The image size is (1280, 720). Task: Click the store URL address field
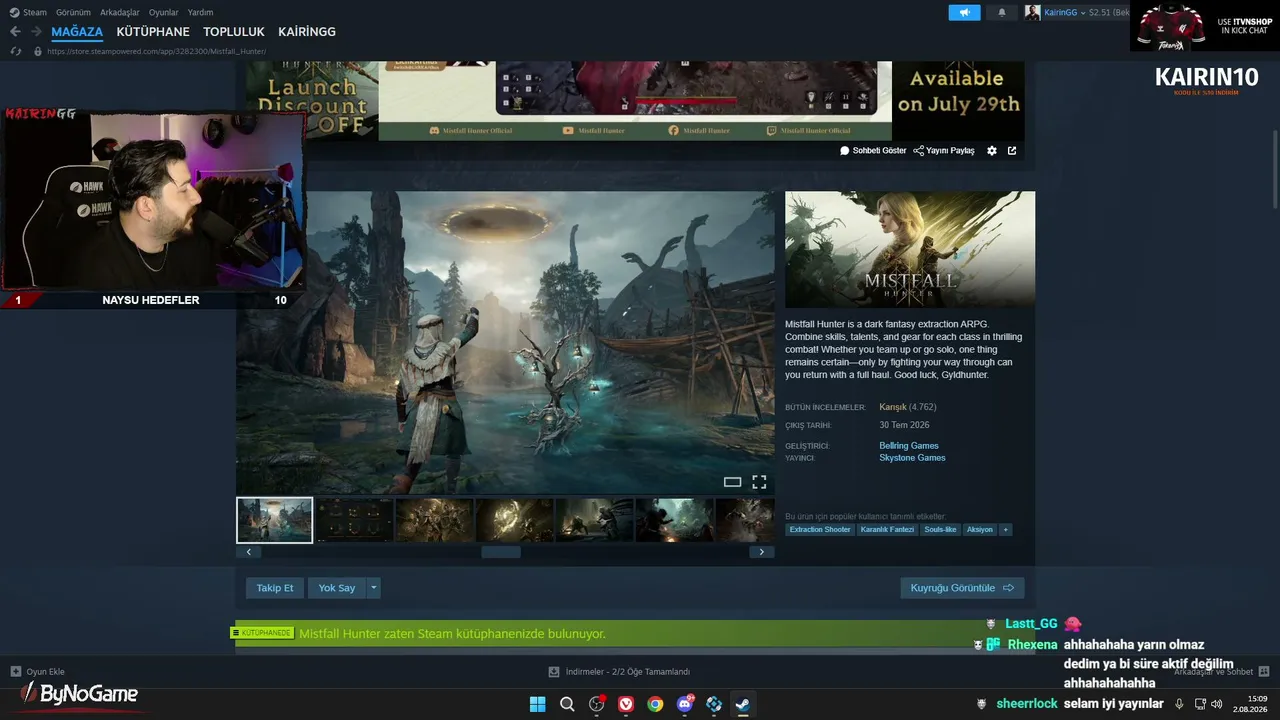pyautogui.click(x=157, y=51)
